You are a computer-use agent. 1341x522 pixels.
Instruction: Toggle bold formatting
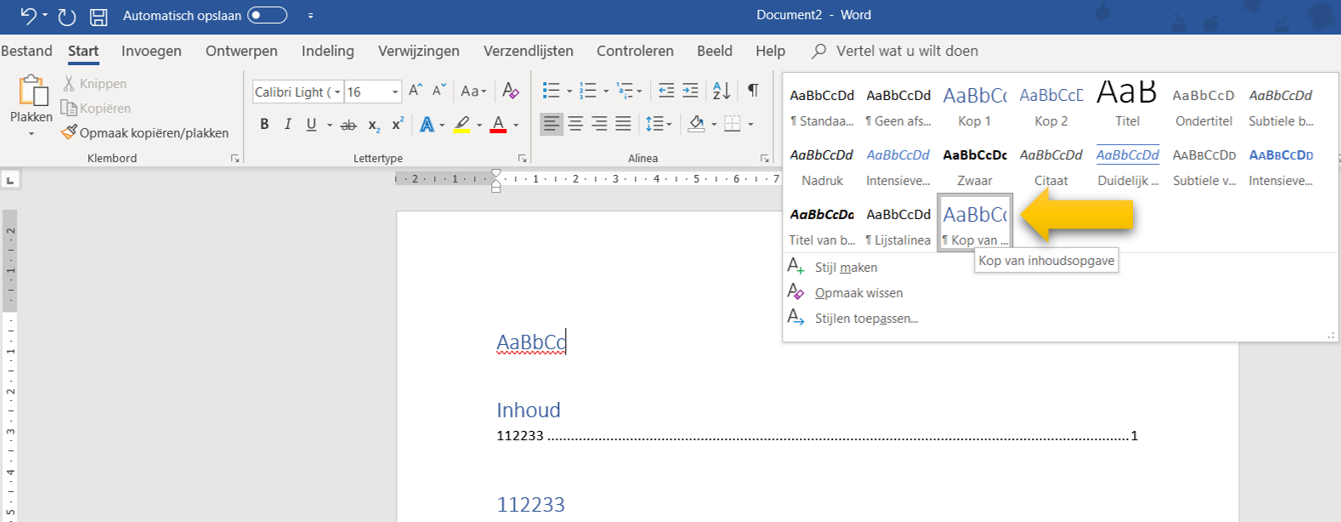pos(264,125)
